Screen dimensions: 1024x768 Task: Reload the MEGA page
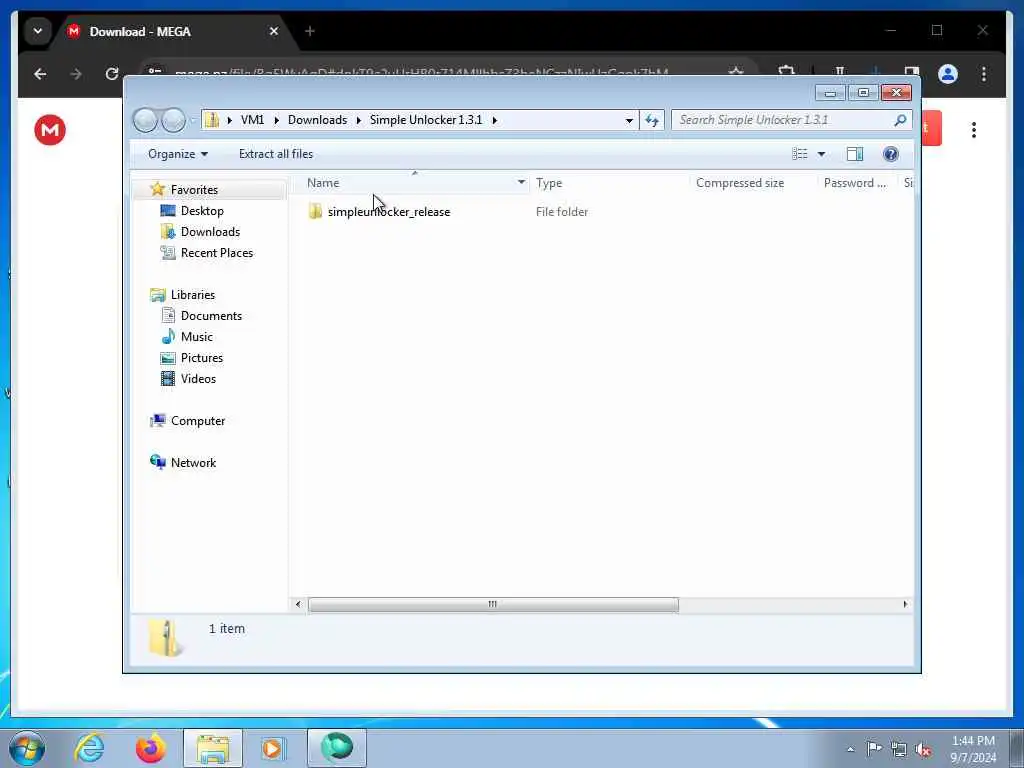(x=112, y=74)
